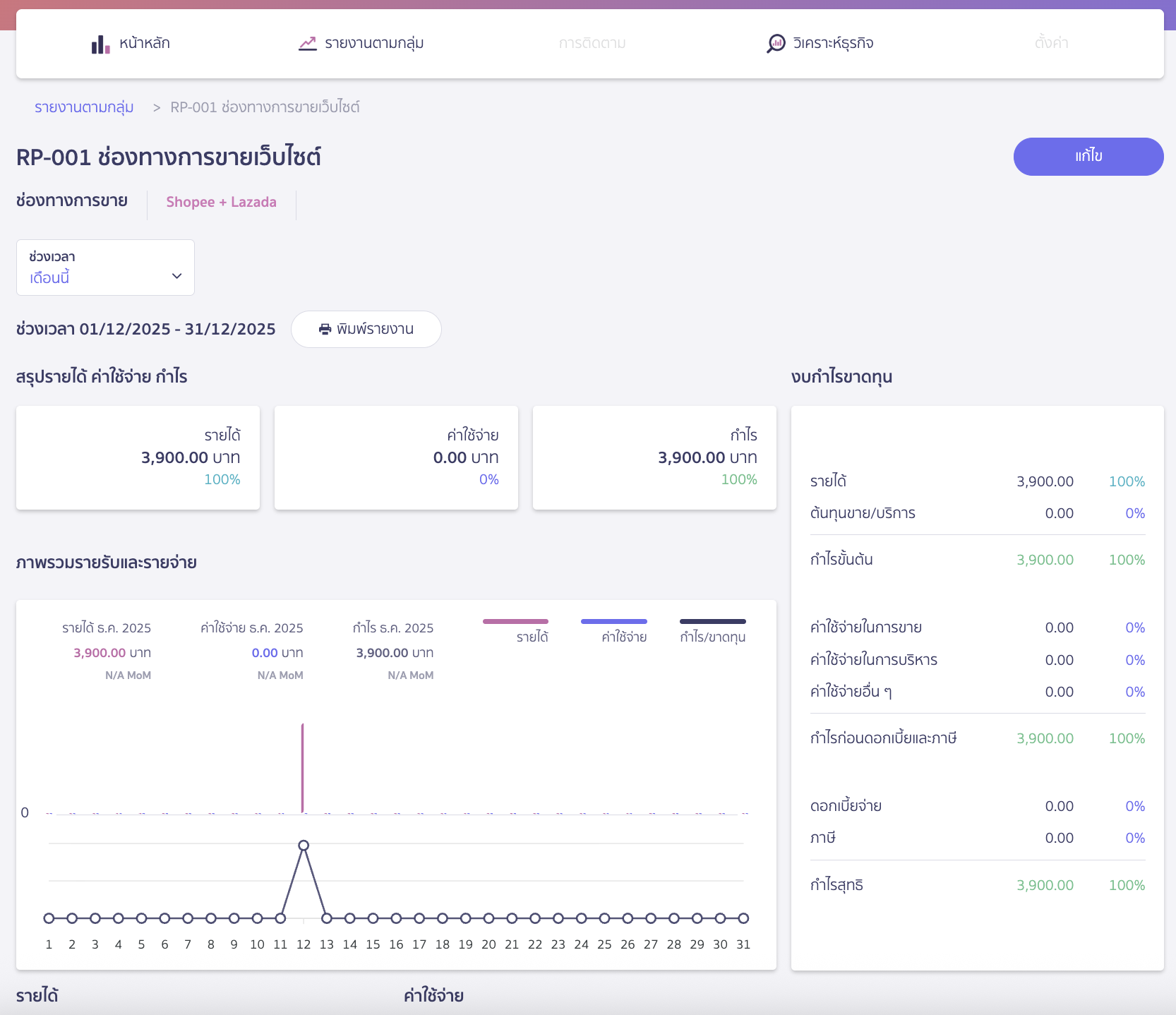Switch to the การติดตาม tab

pyautogui.click(x=592, y=44)
